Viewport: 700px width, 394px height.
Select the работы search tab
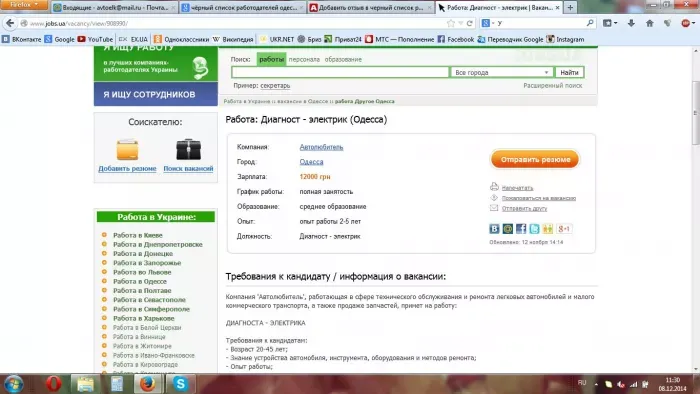[271, 59]
